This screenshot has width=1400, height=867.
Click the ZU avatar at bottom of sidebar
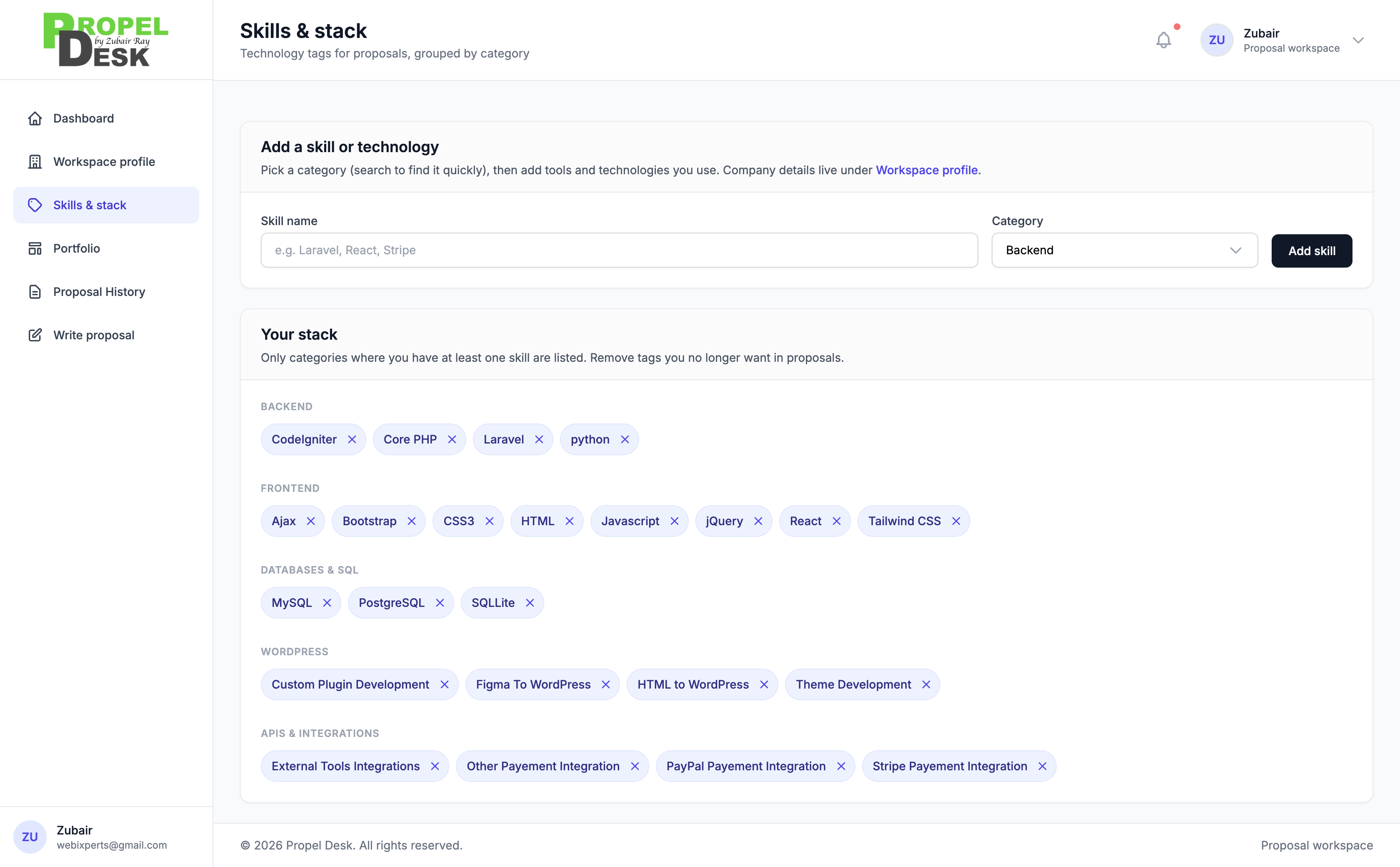pos(30,837)
